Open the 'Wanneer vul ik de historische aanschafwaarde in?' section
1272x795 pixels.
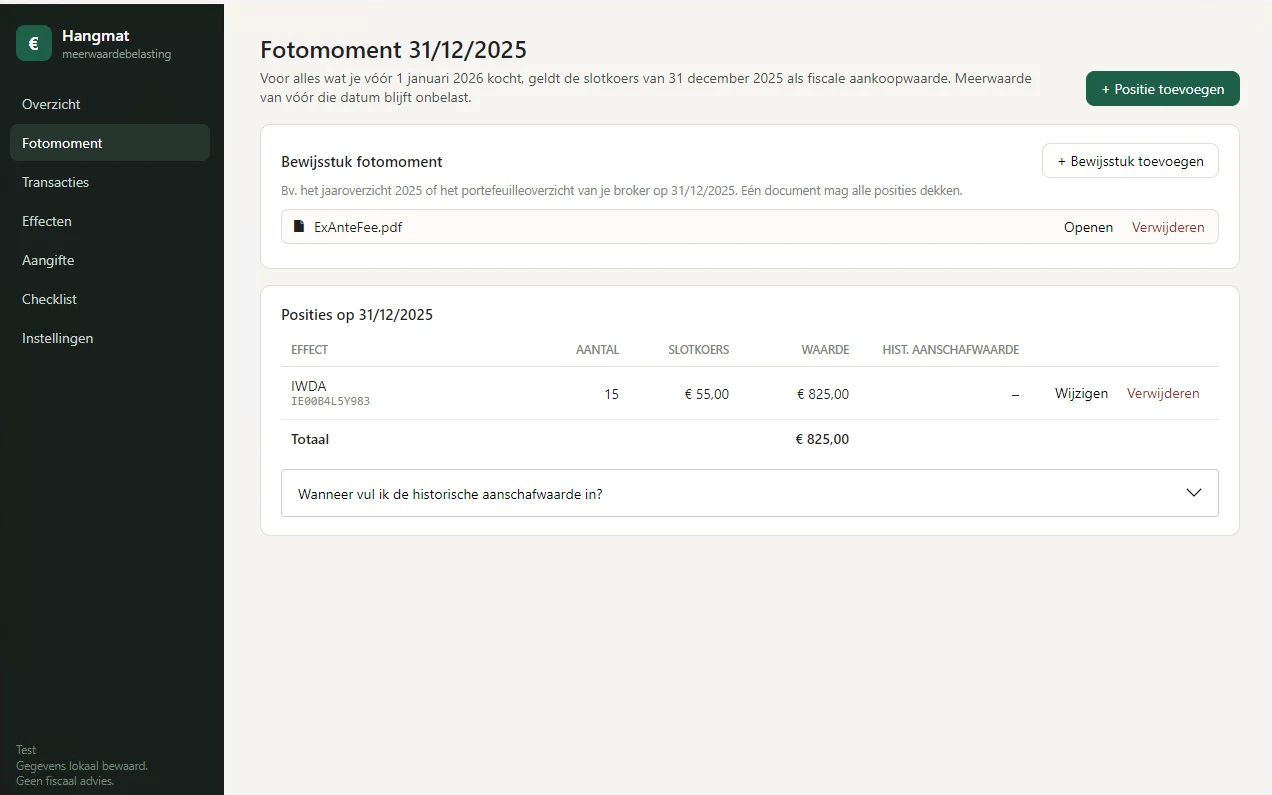(x=749, y=493)
